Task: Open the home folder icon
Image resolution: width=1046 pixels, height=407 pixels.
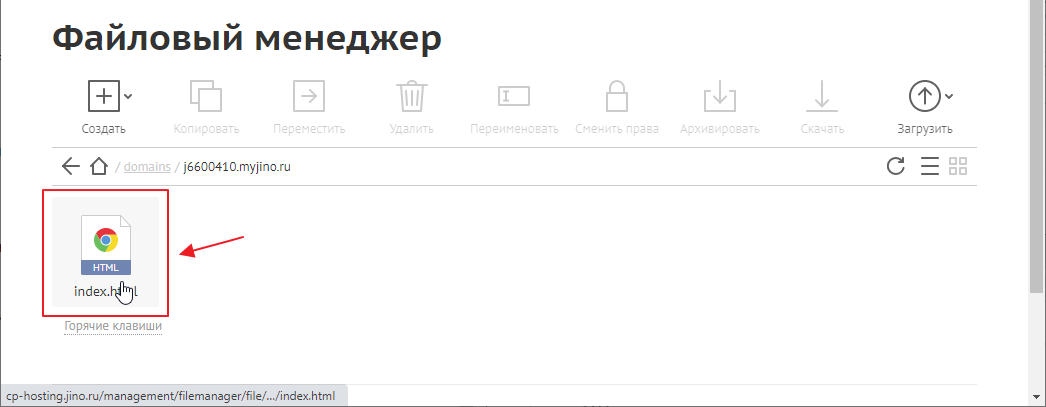Action: [x=99, y=166]
